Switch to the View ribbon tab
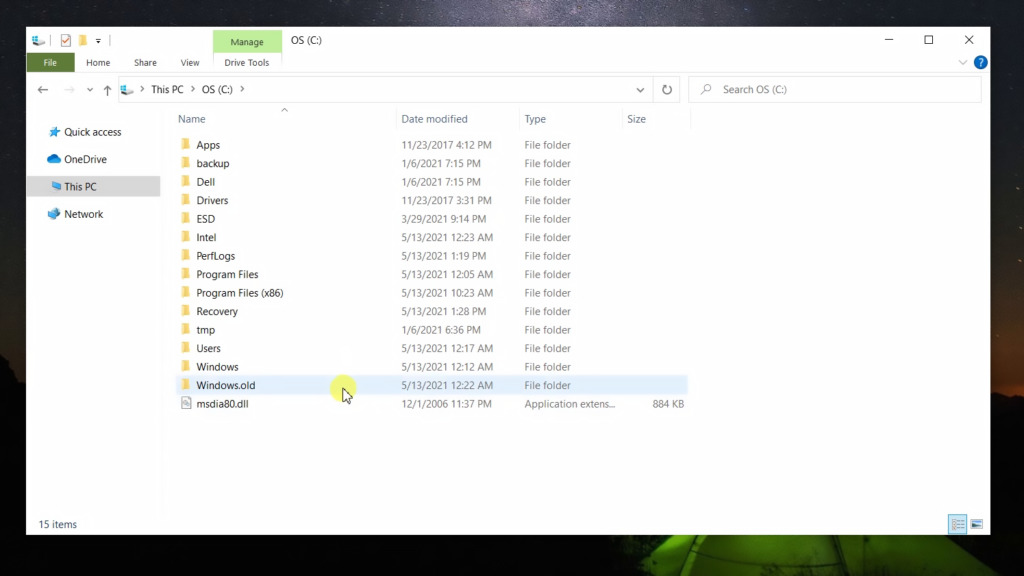Screen dimensions: 1024x576 [x=190, y=63]
